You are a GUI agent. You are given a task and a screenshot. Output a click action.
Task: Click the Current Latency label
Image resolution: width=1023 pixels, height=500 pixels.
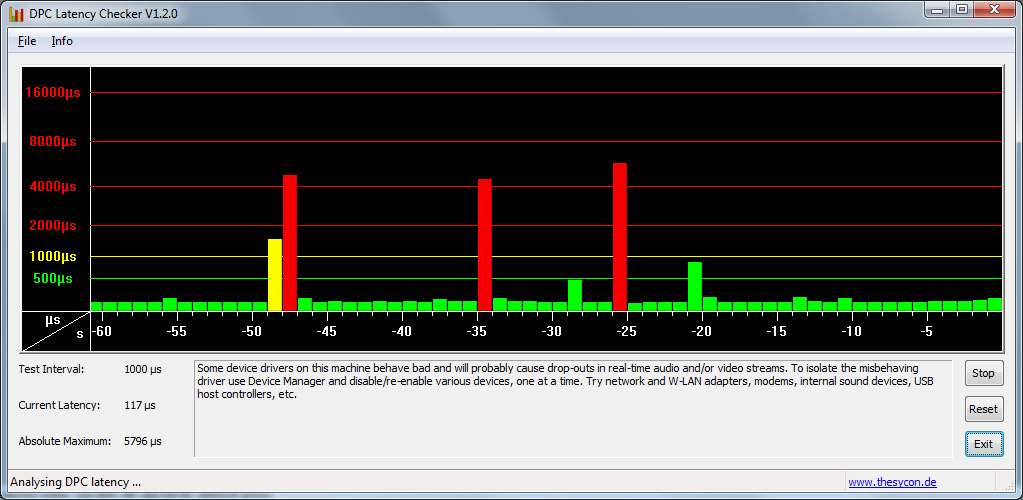pos(59,405)
